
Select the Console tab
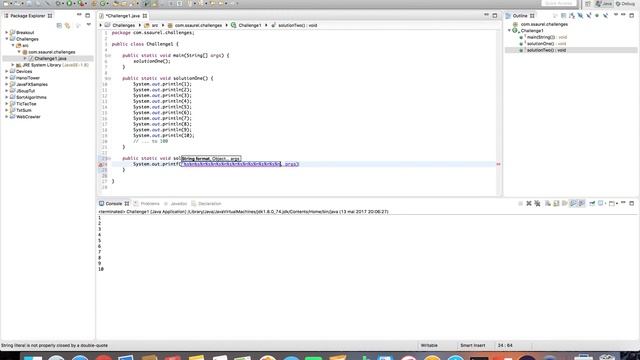coord(113,203)
